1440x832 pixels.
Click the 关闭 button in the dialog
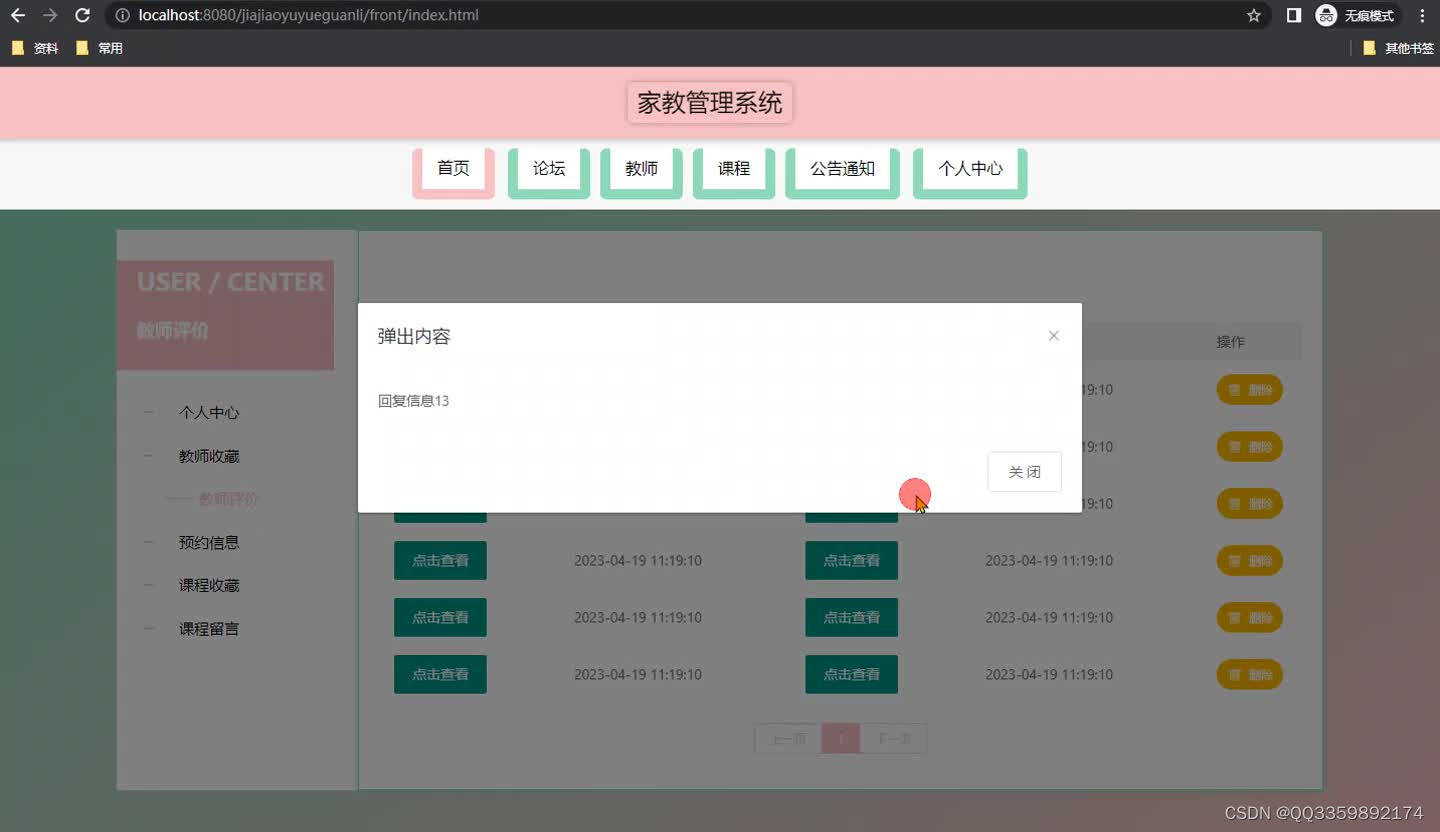click(x=1024, y=472)
